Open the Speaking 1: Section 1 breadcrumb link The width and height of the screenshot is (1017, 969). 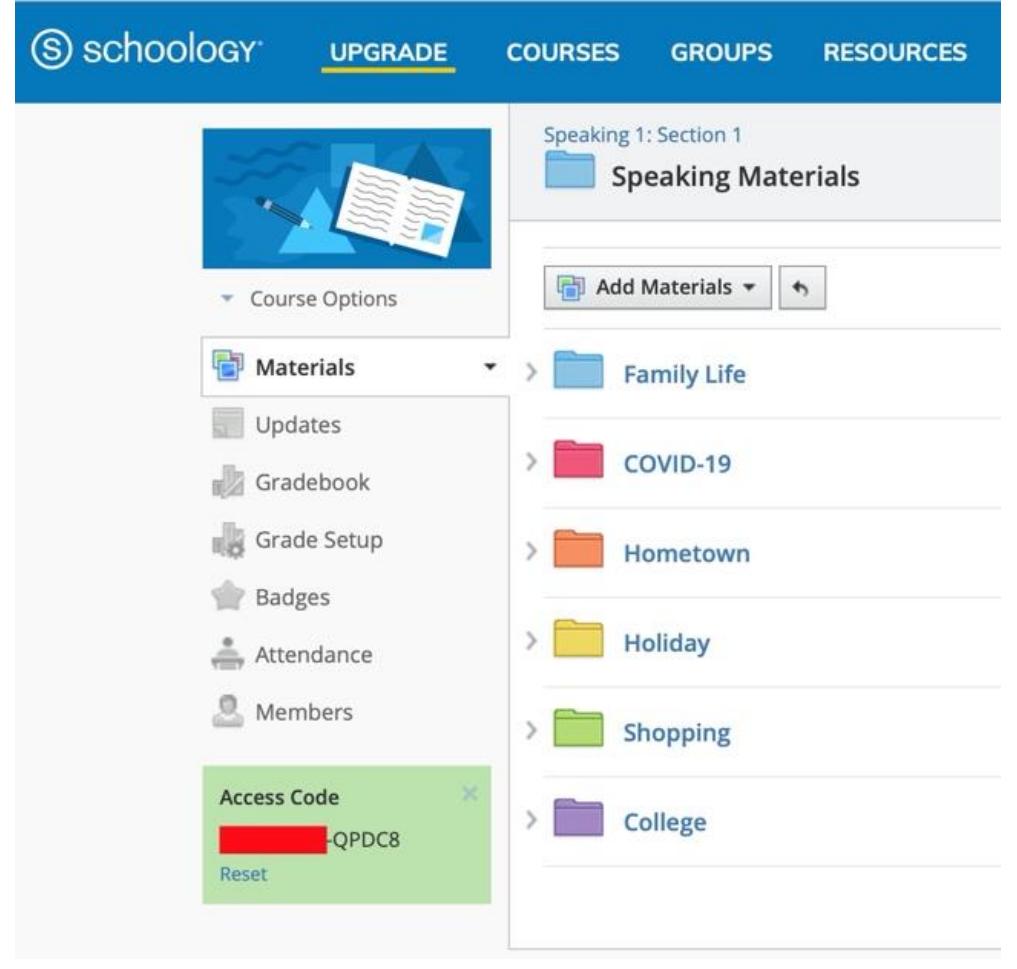pos(642,135)
